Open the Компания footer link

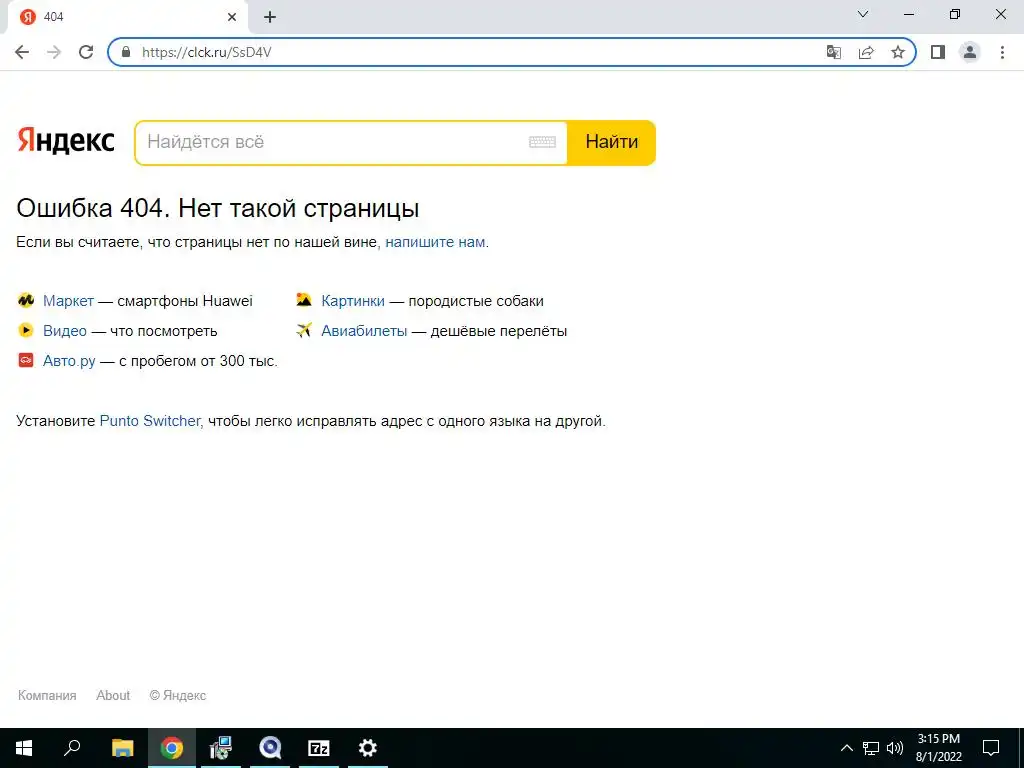(x=47, y=696)
